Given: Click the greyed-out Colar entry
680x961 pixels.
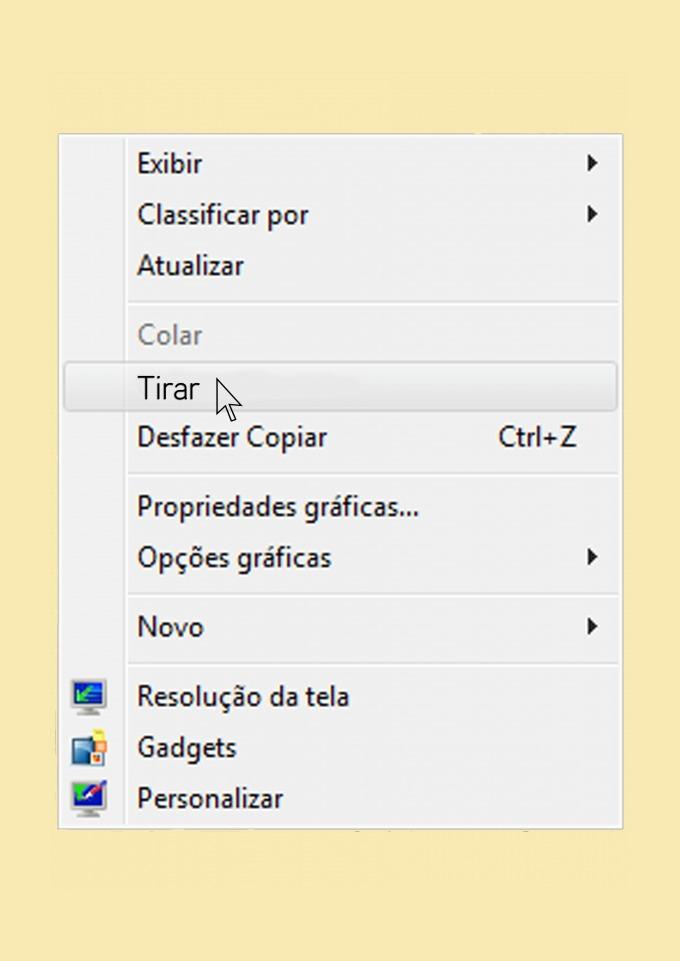Looking at the screenshot, I should click(x=170, y=335).
